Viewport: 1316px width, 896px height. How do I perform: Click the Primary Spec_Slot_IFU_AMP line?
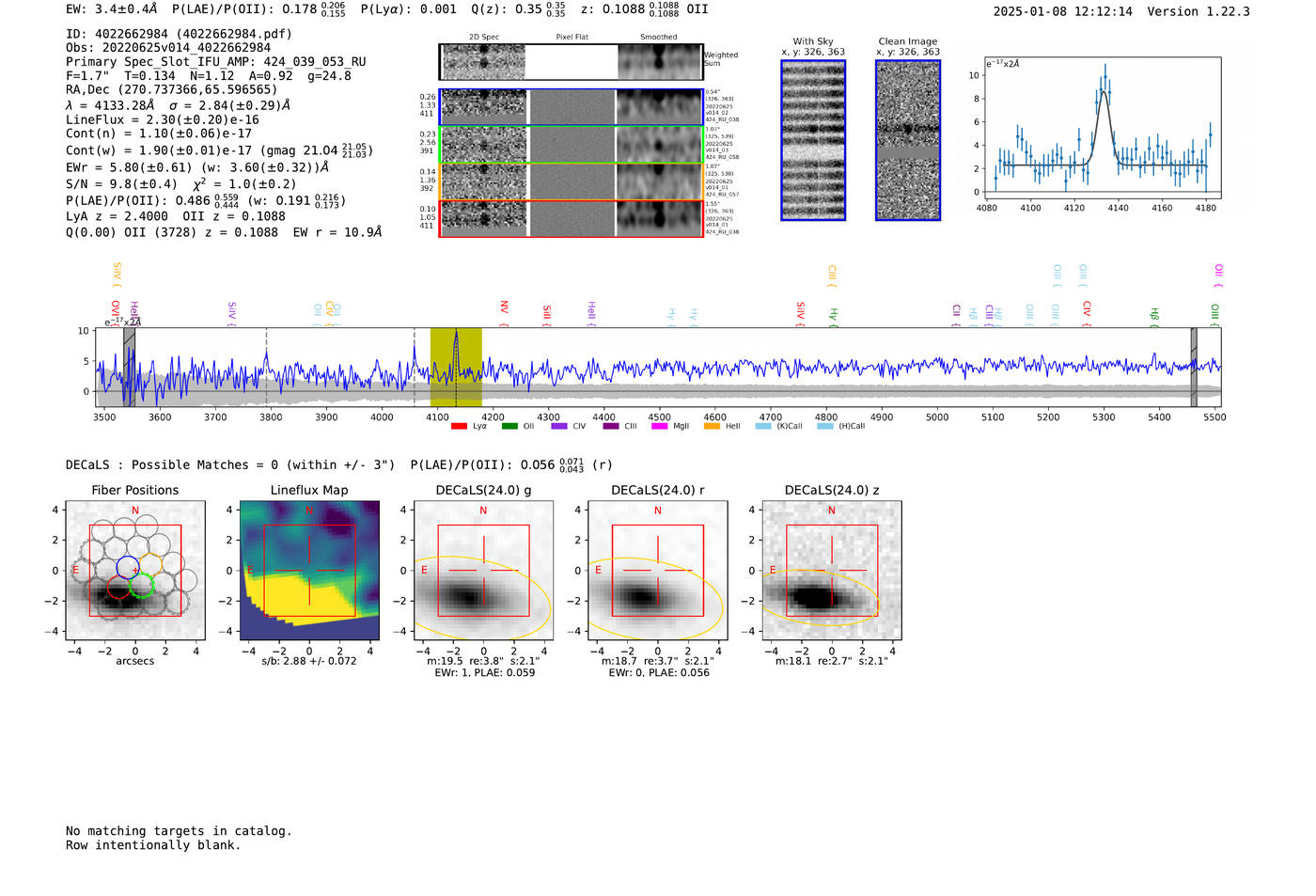pos(216,62)
